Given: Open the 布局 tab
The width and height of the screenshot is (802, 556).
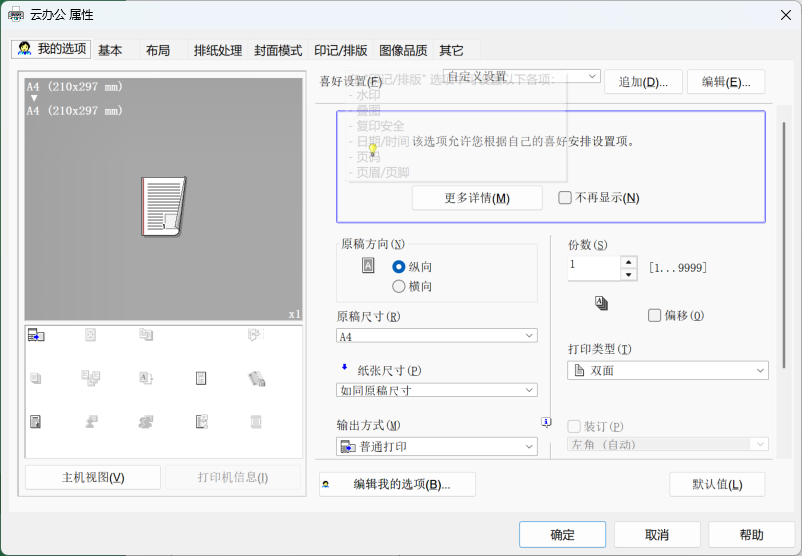Looking at the screenshot, I should pos(158,50).
